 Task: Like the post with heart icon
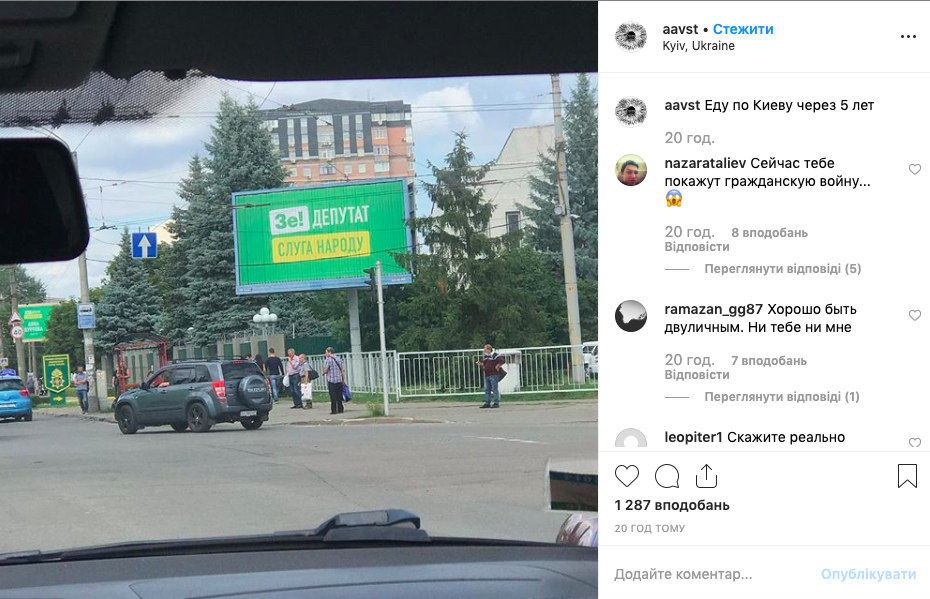pos(626,476)
